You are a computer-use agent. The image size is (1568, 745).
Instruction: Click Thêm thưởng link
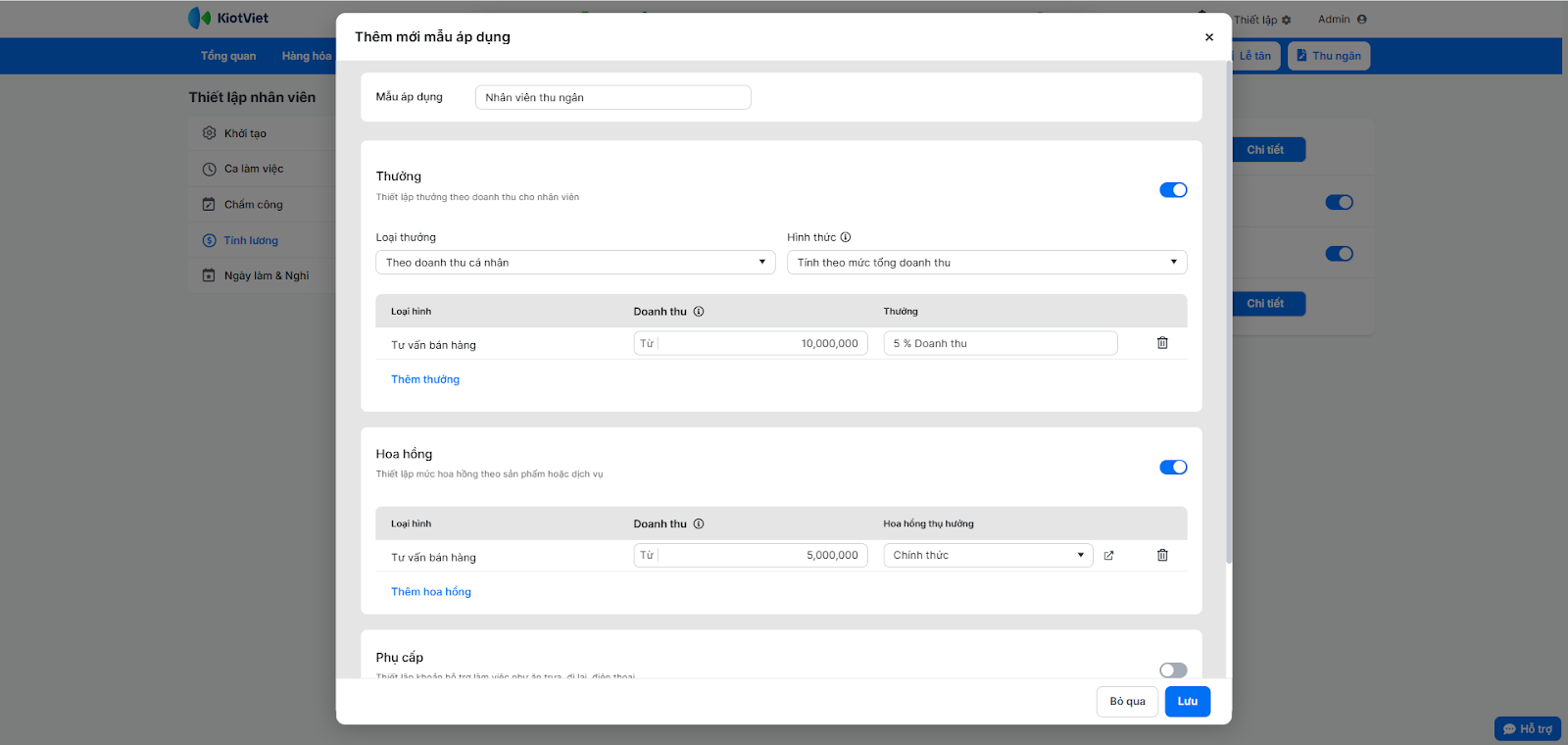pyautogui.click(x=425, y=379)
